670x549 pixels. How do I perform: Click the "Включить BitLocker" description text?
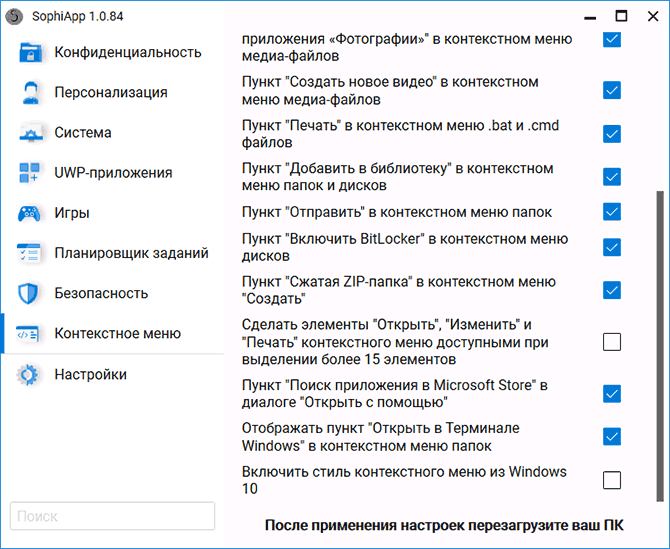click(405, 247)
